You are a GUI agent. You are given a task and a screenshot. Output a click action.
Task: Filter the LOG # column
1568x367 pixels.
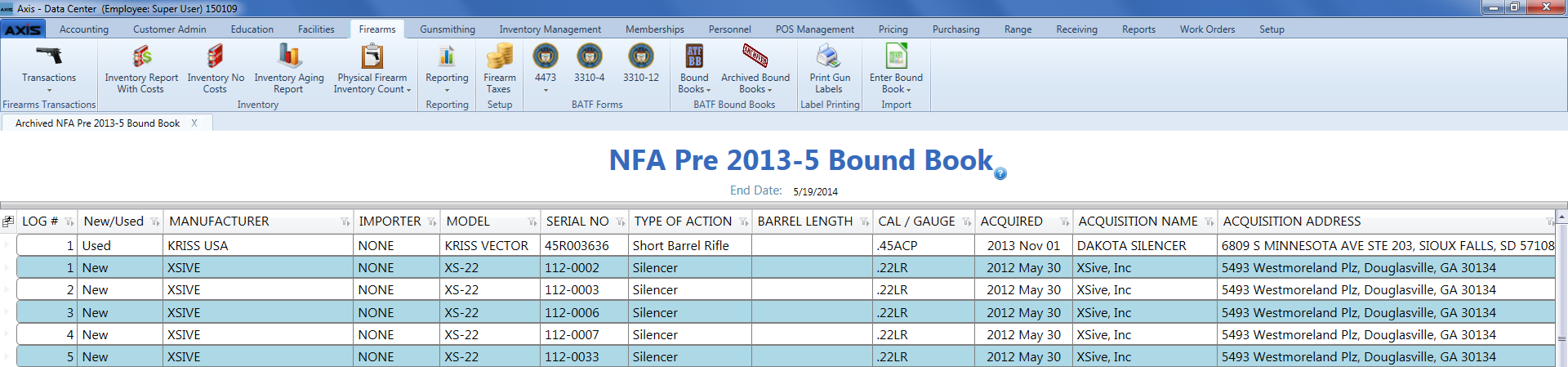69,222
